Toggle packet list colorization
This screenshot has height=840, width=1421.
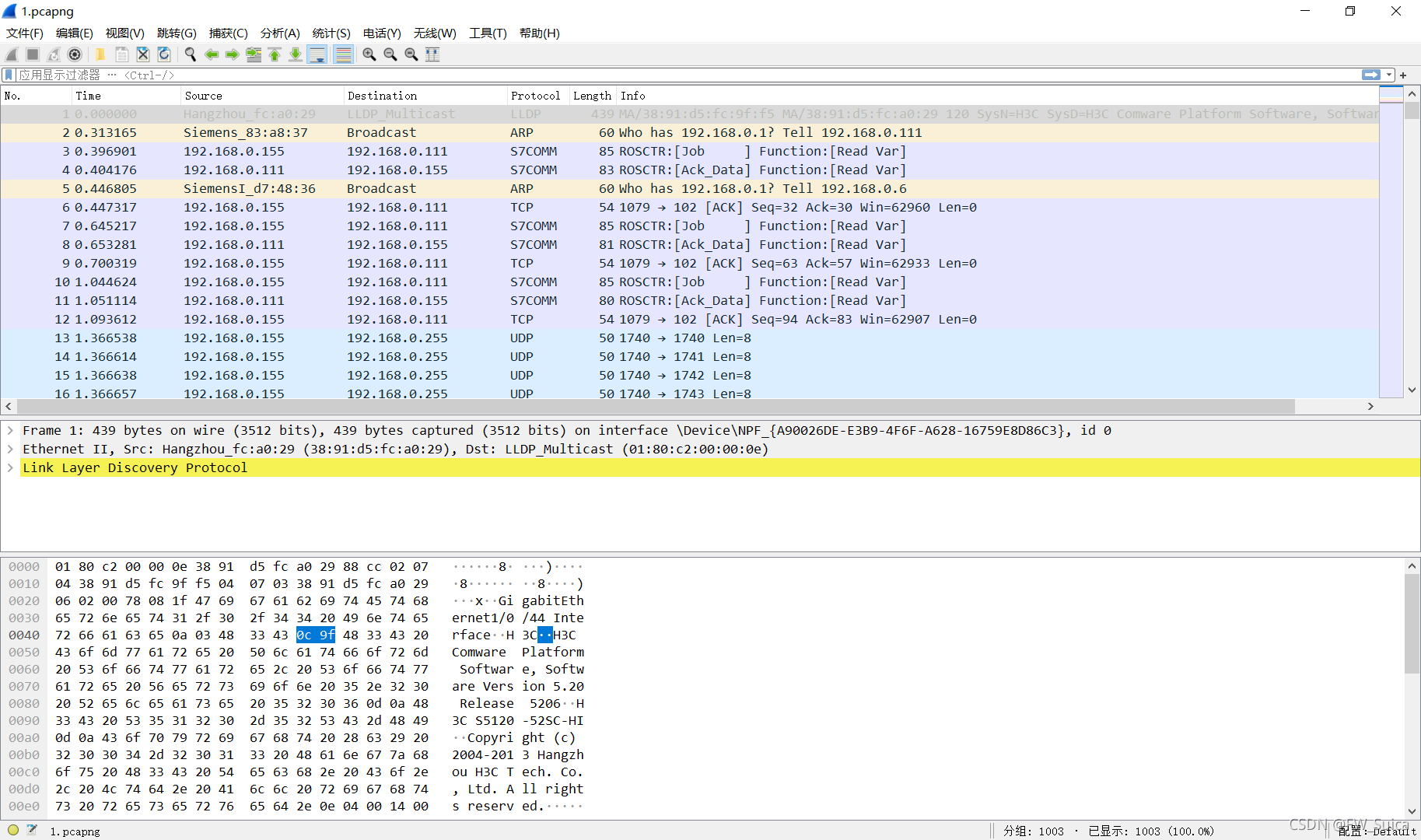pyautogui.click(x=343, y=54)
